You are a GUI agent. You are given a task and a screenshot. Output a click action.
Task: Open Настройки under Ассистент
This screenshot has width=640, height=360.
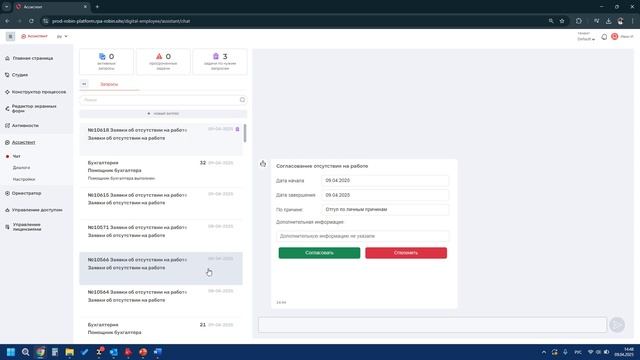pyautogui.click(x=24, y=179)
